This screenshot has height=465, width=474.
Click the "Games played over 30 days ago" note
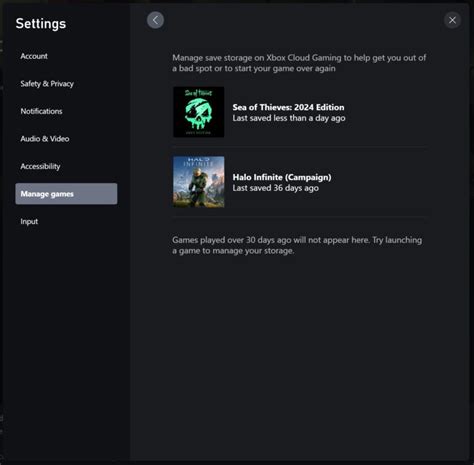point(297,245)
